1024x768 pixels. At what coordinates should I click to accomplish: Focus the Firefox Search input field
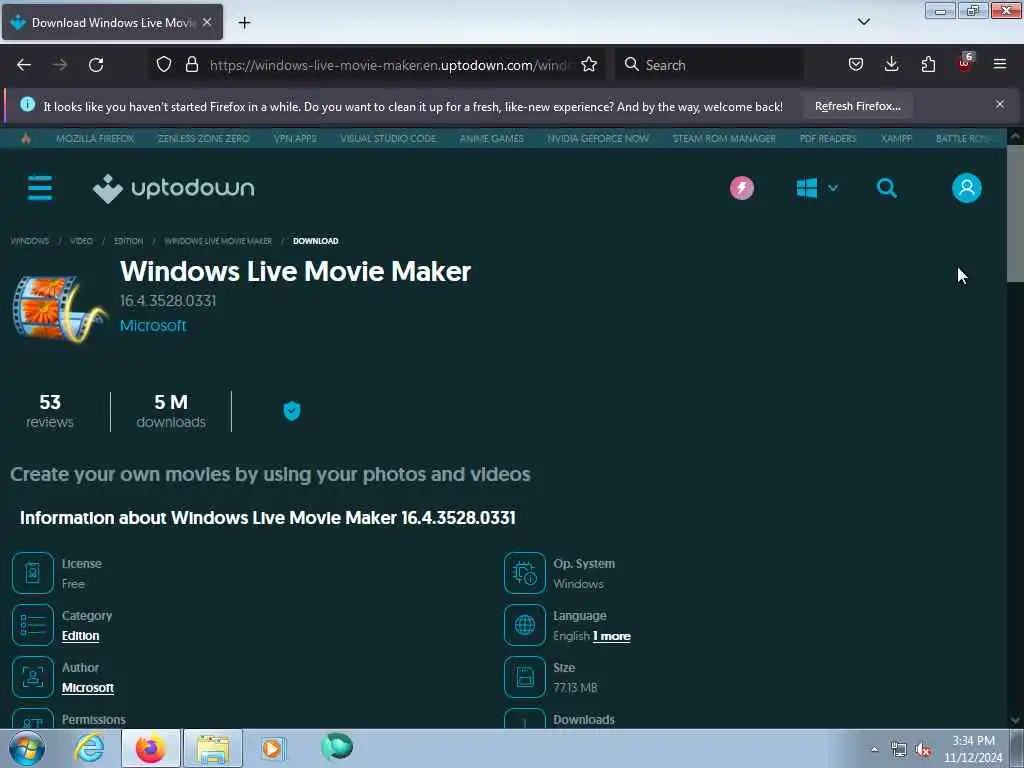[x=709, y=65]
